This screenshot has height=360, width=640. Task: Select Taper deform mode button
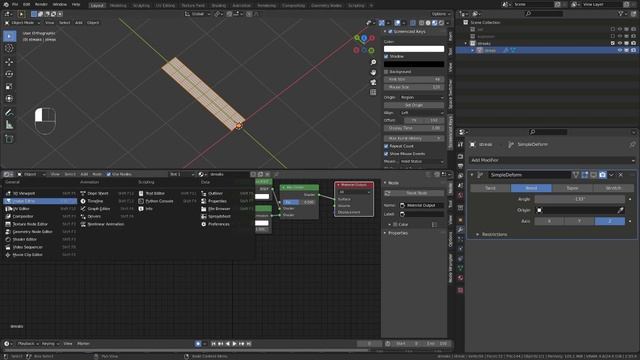(572, 188)
